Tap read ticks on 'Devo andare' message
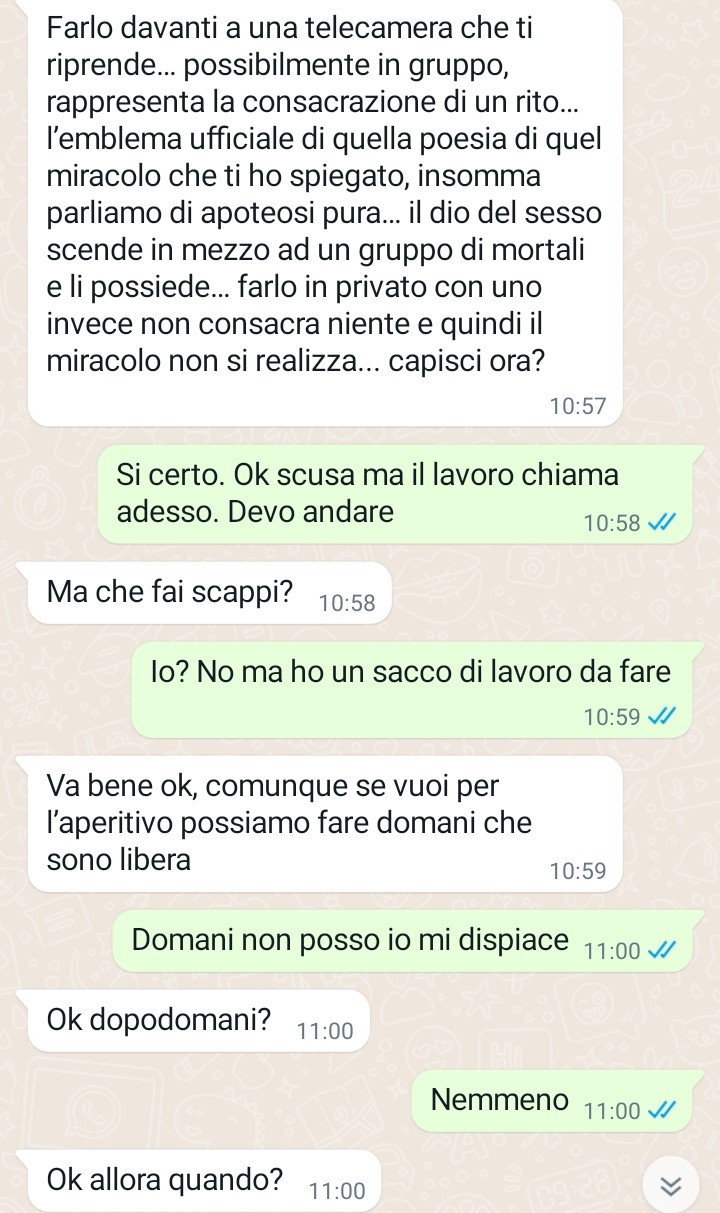 (x=663, y=521)
